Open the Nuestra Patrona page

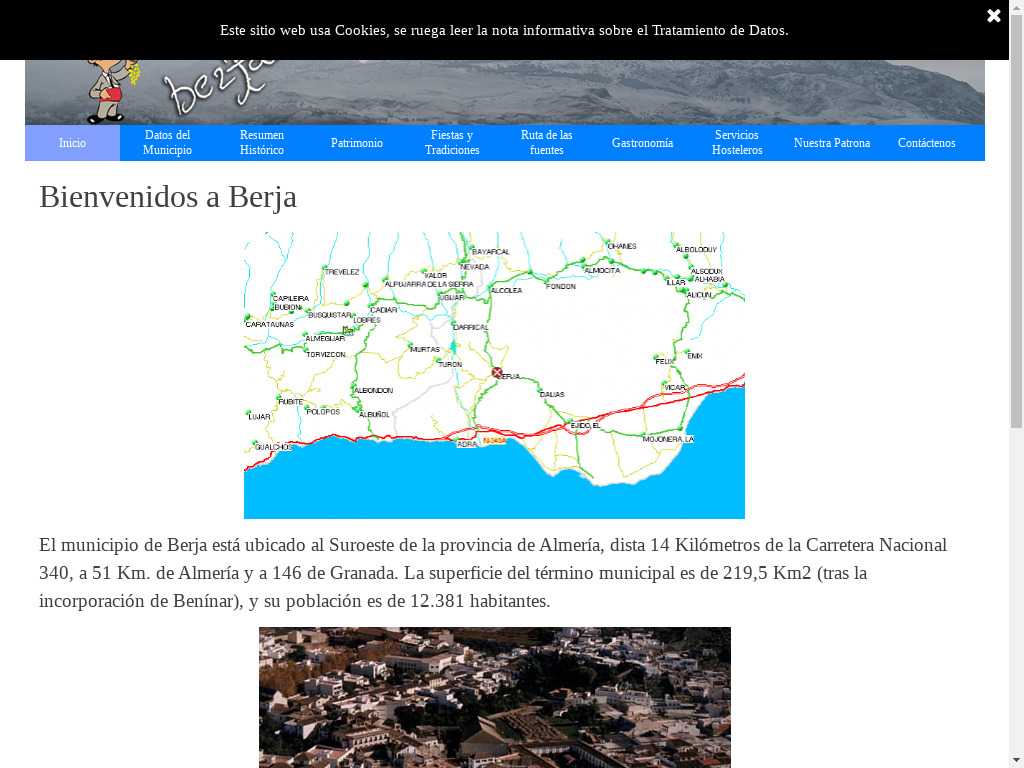832,143
